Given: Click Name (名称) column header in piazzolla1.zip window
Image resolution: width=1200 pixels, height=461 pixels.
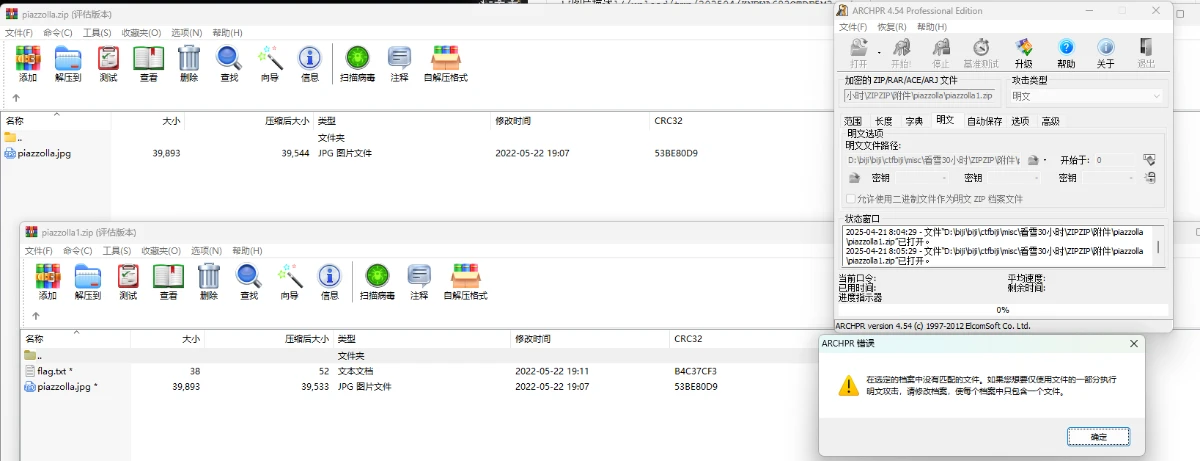Looking at the screenshot, I should 35,339.
